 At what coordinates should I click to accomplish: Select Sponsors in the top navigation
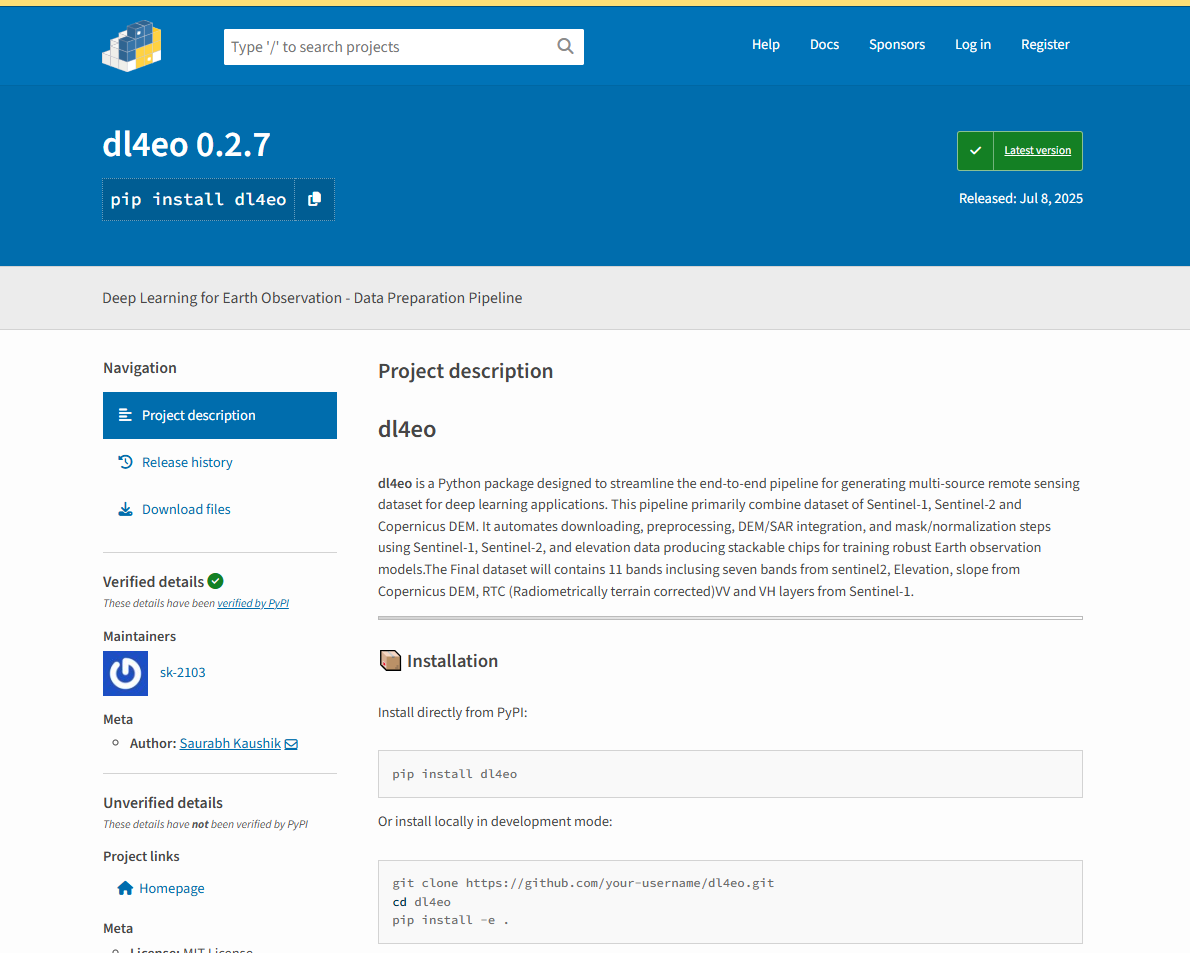(x=897, y=44)
